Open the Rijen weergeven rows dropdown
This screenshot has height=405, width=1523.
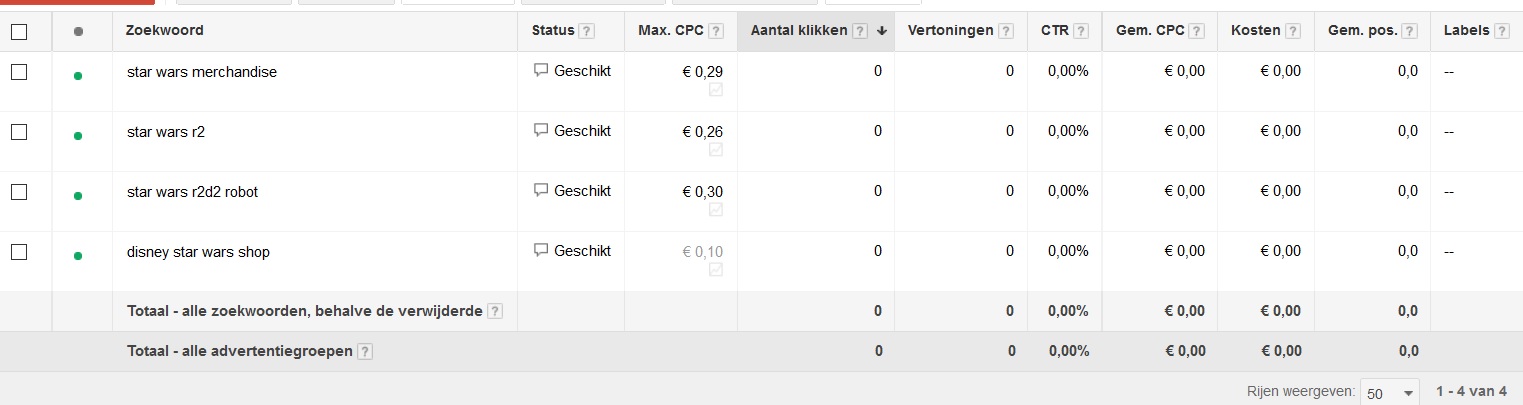coord(1390,392)
